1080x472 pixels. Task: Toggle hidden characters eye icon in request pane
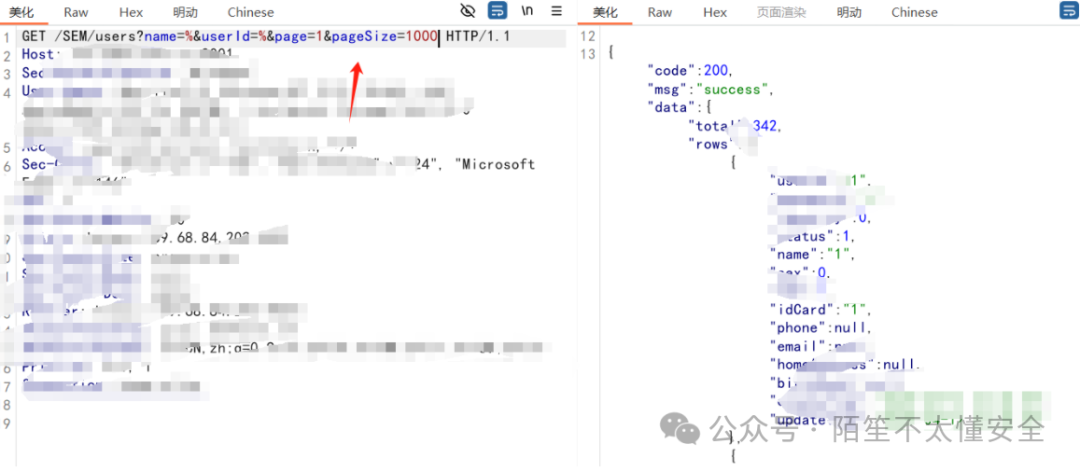click(x=468, y=10)
